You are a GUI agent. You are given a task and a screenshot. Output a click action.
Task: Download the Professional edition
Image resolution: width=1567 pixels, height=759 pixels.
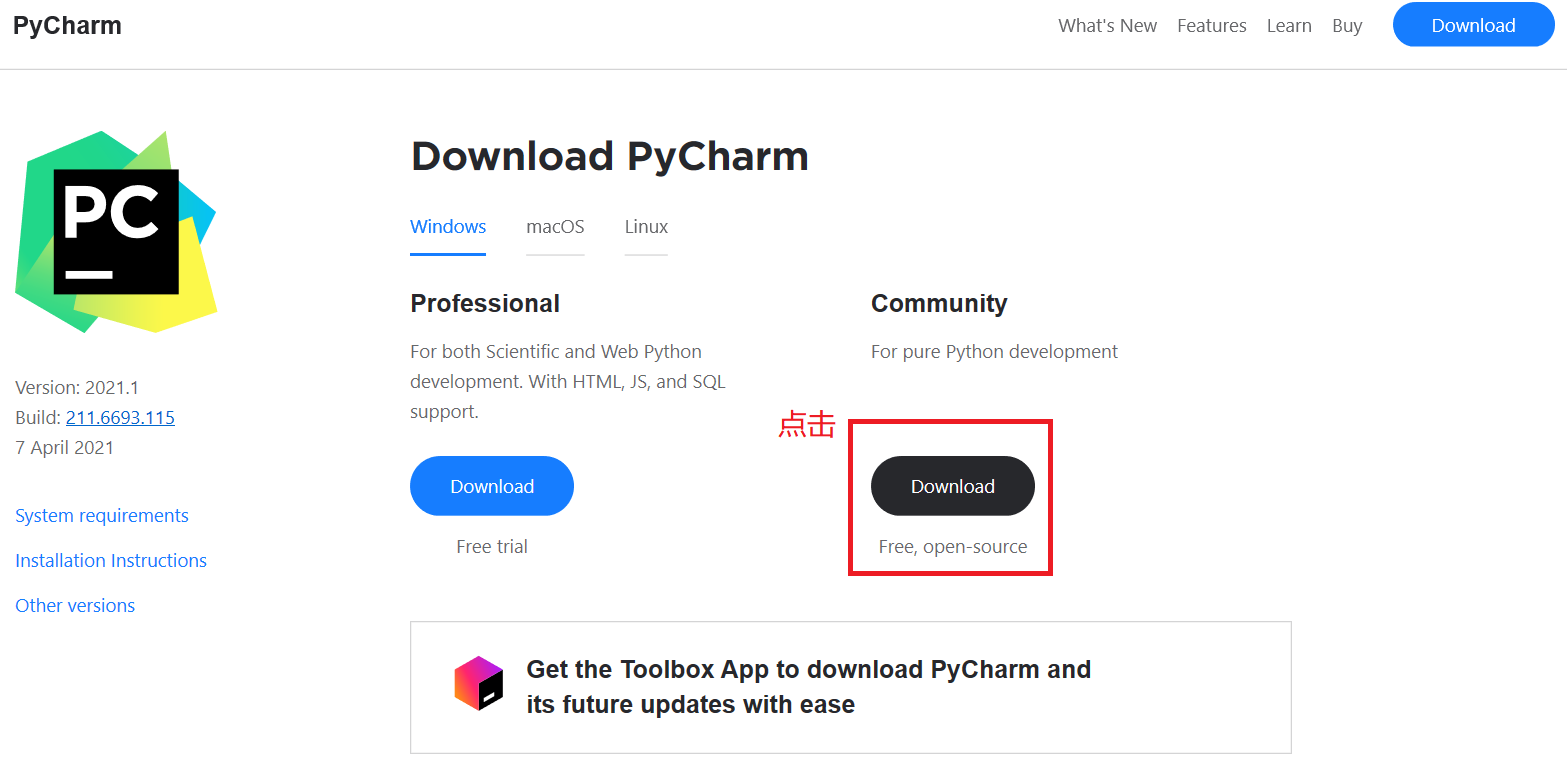[492, 486]
